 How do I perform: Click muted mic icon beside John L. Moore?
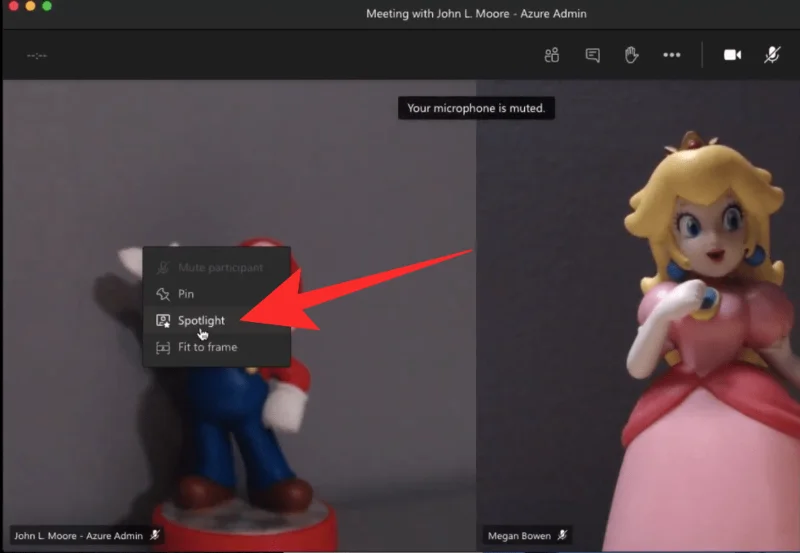pyautogui.click(x=155, y=535)
